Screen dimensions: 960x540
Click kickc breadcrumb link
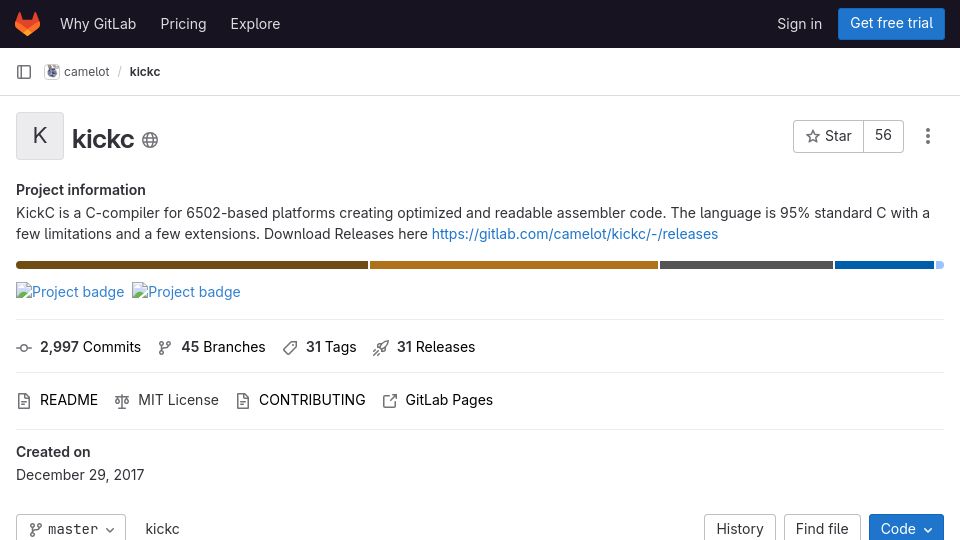click(144, 72)
